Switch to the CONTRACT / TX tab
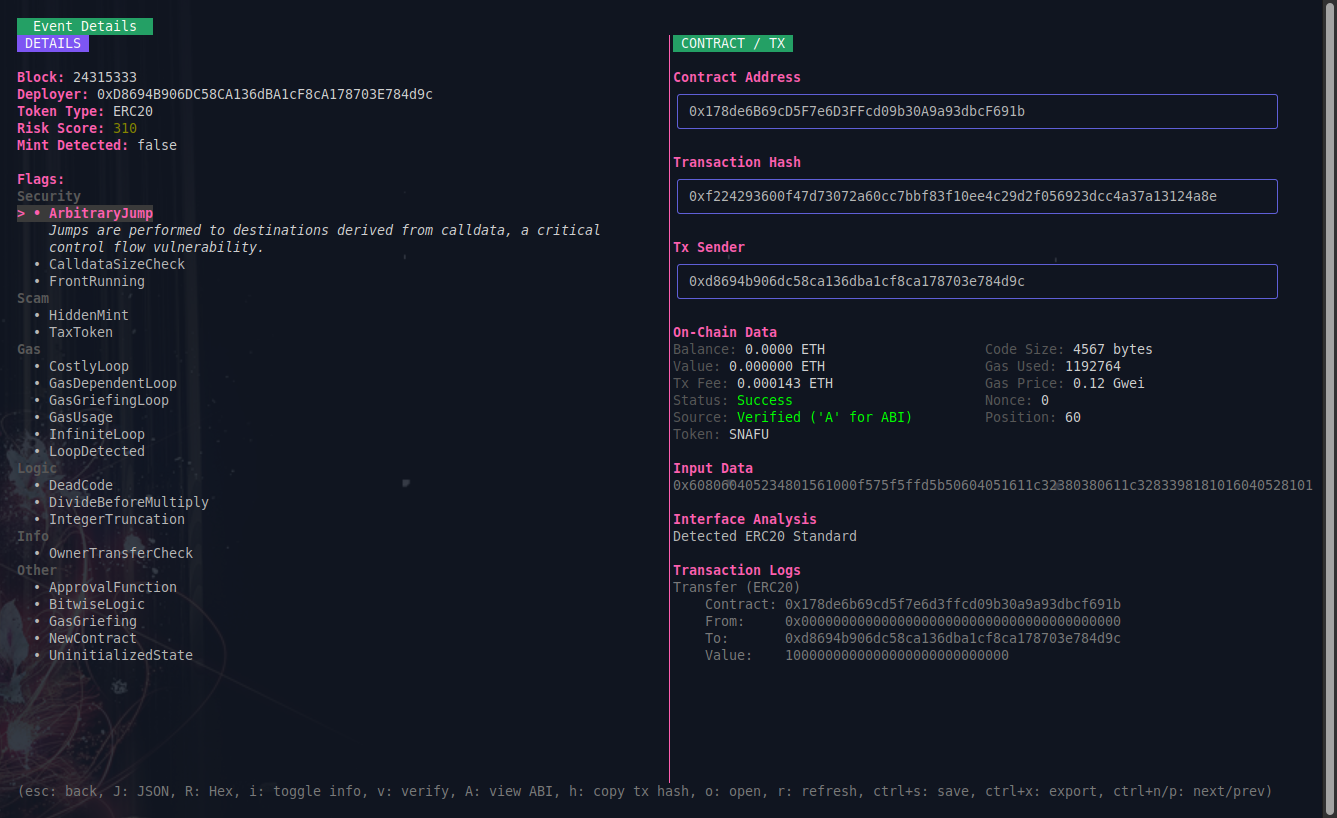 [x=733, y=43]
